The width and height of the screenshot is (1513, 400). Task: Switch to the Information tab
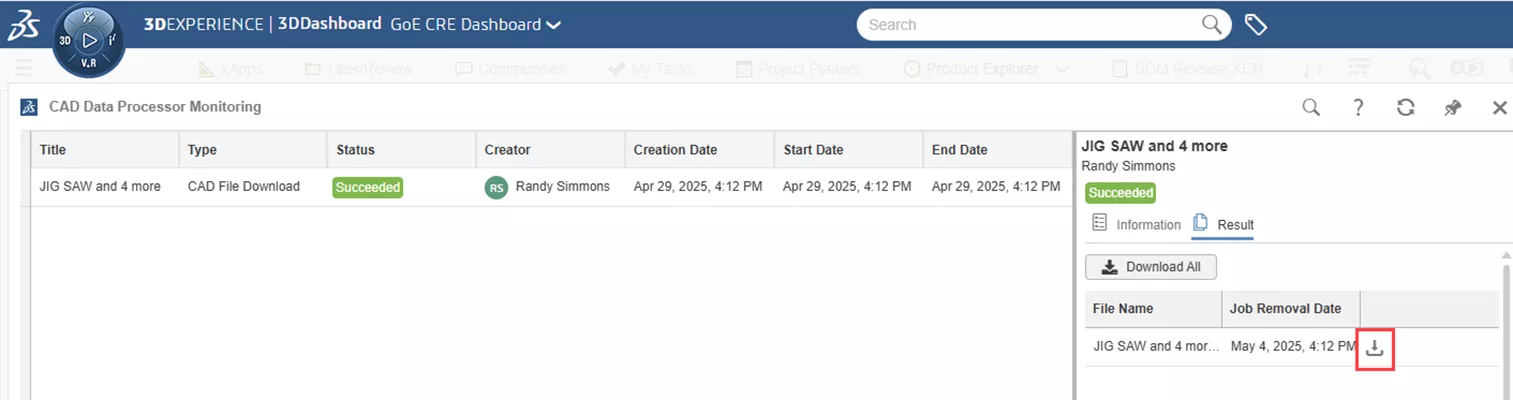pos(1137,224)
